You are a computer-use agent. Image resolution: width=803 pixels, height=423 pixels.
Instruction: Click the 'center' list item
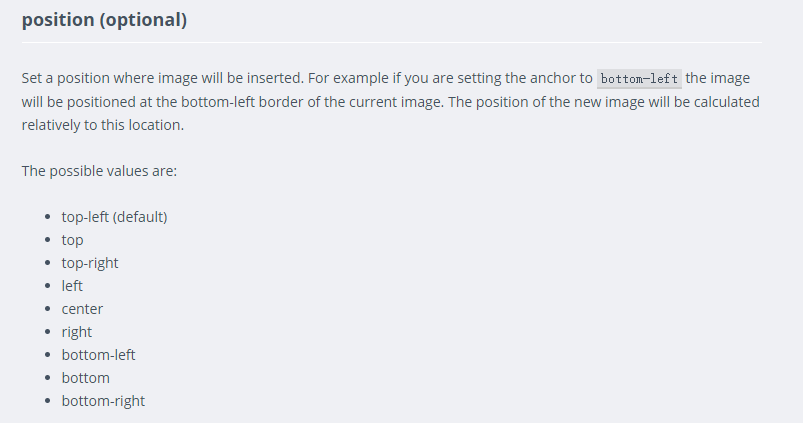point(82,309)
